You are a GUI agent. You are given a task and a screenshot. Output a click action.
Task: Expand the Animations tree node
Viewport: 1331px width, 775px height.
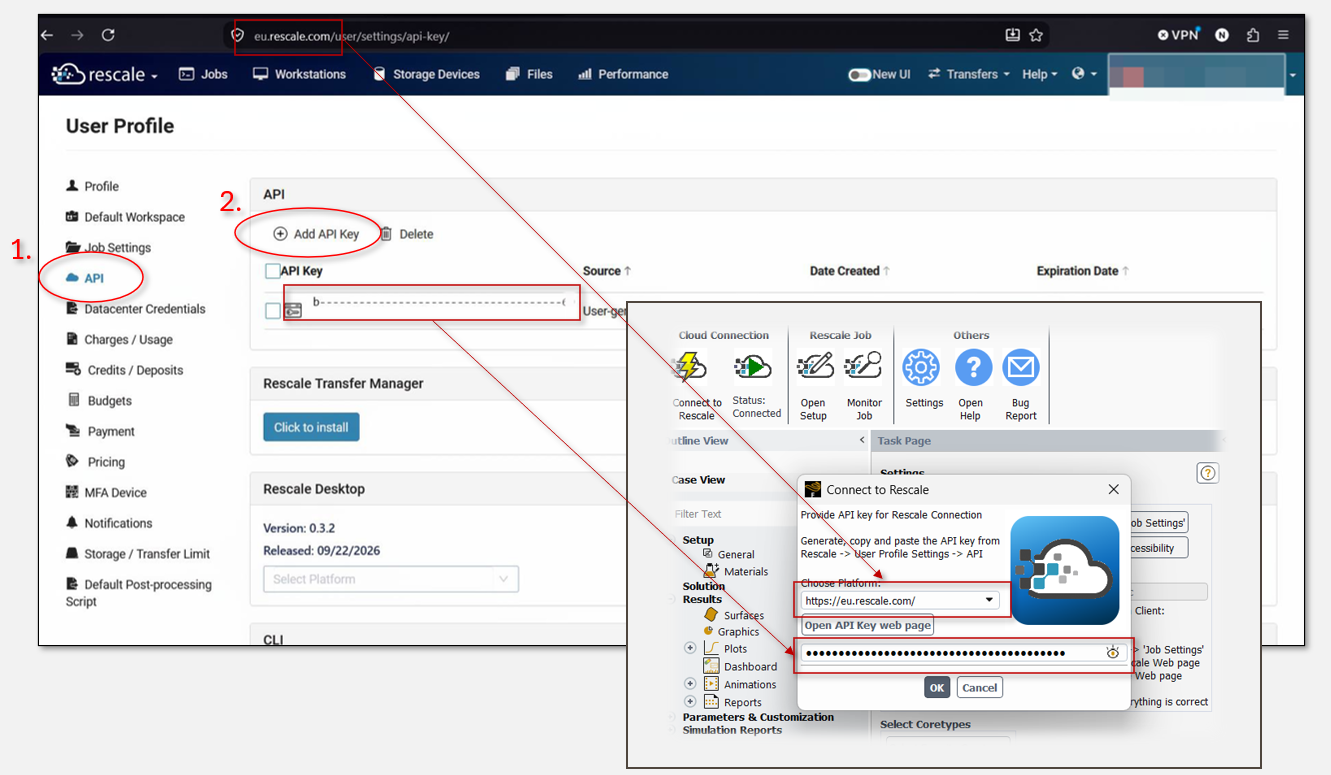pyautogui.click(x=690, y=684)
